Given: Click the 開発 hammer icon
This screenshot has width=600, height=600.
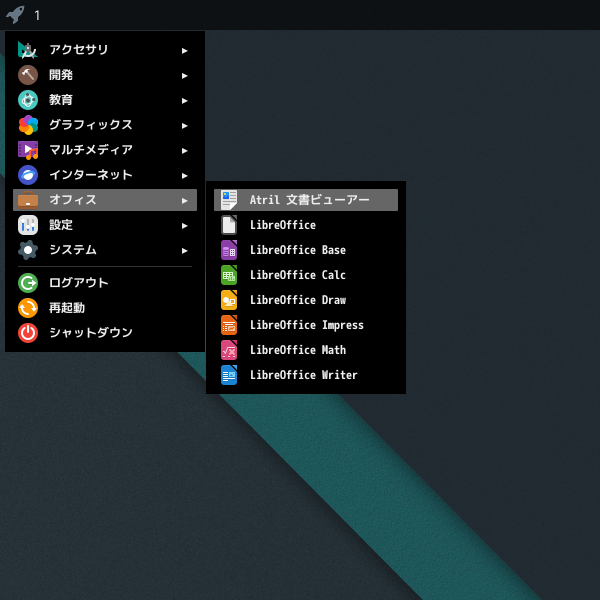Looking at the screenshot, I should 28,75.
